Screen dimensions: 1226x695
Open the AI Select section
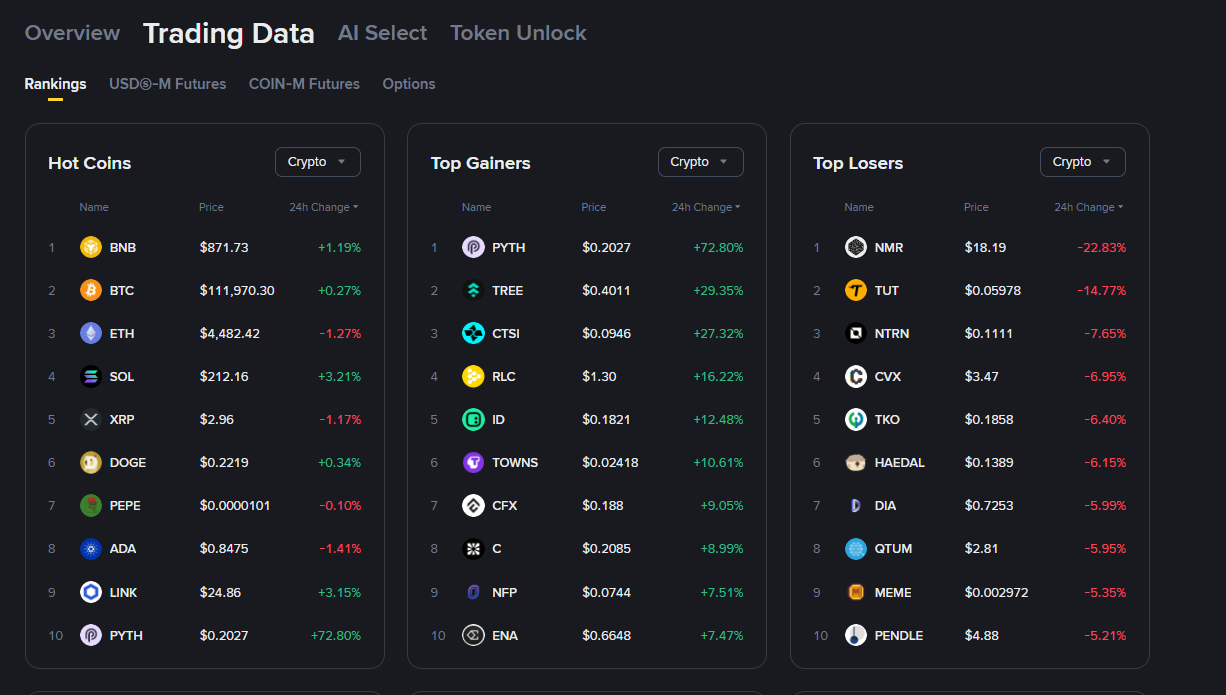click(382, 33)
